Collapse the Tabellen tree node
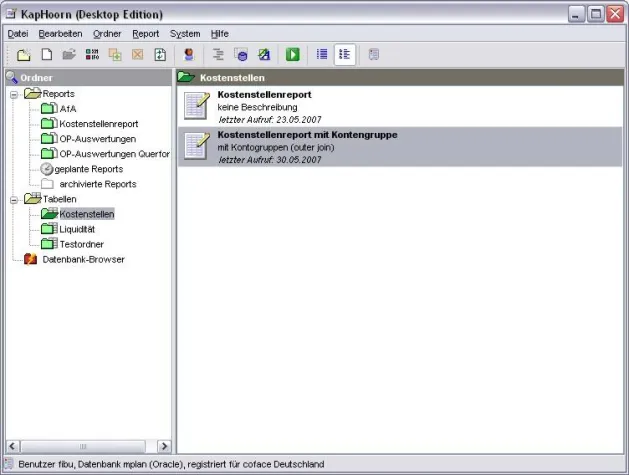This screenshot has height=475, width=629. coord(14,199)
